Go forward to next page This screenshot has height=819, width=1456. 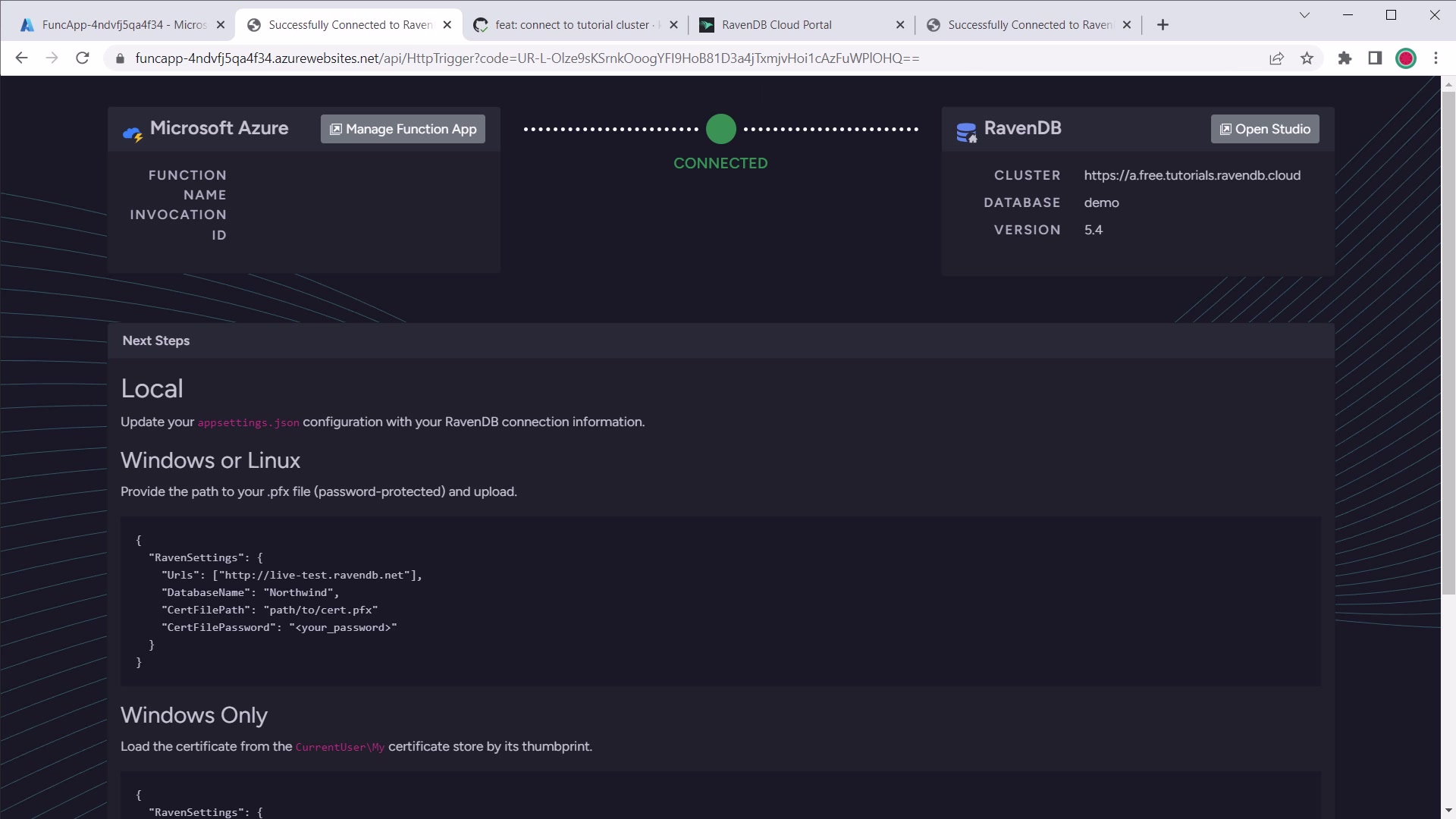[52, 58]
